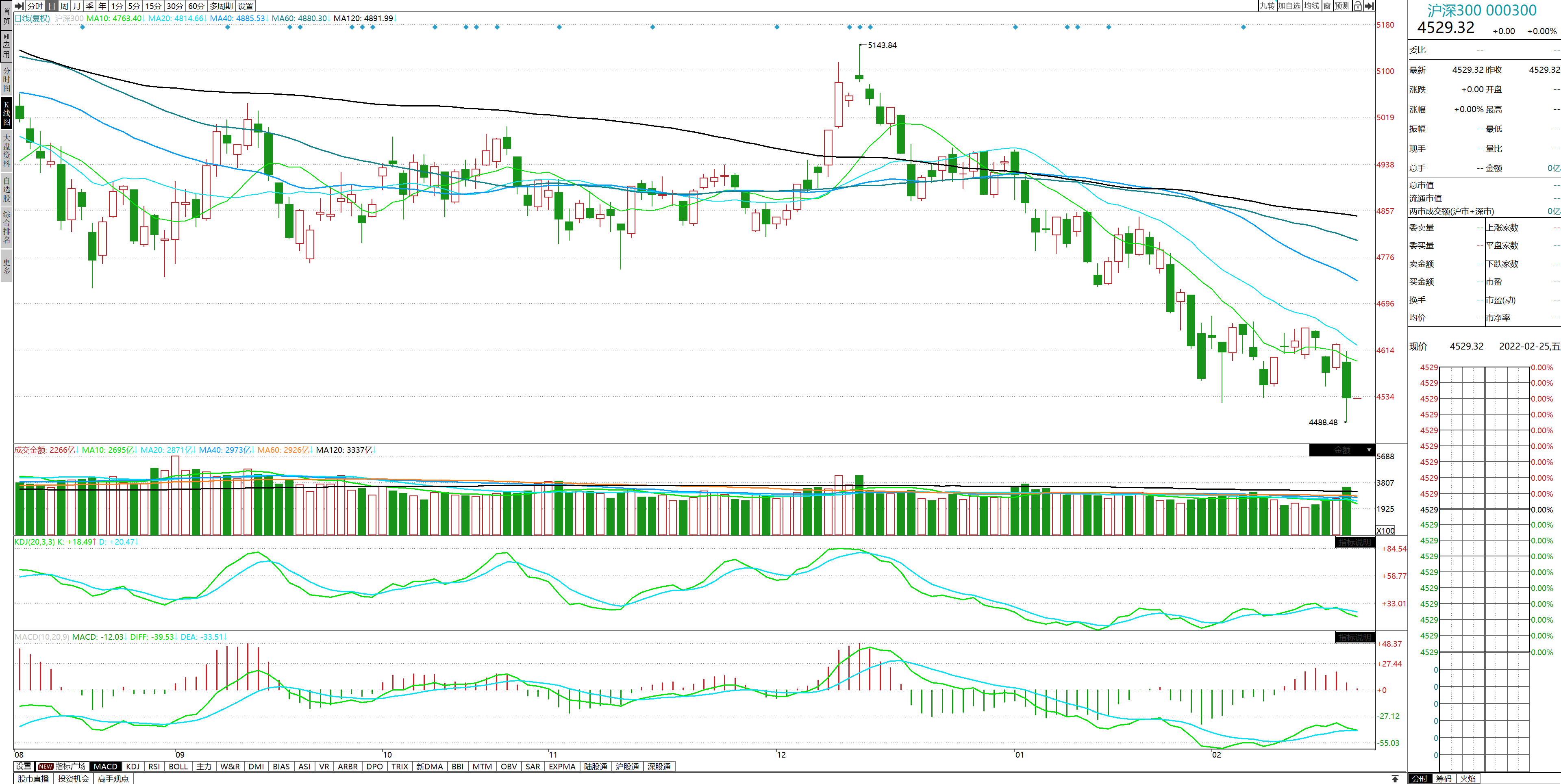Image resolution: width=1561 pixels, height=784 pixels.
Task: Click the lock icon in chart toolbar
Action: (1357, 6)
